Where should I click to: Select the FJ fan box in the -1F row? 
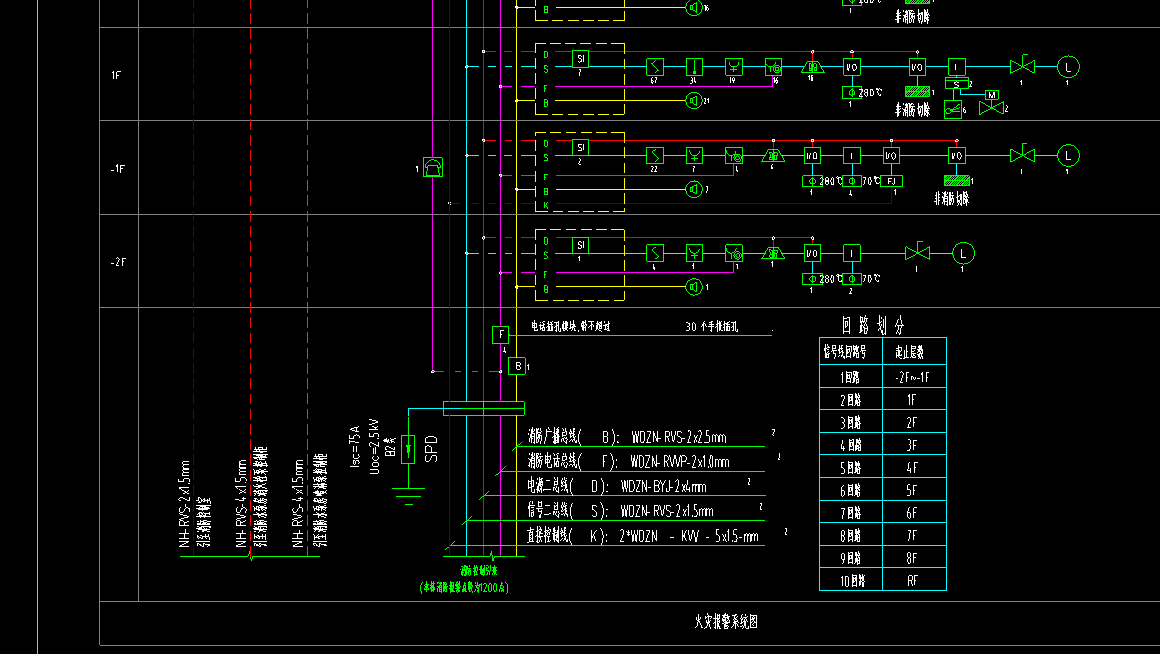pos(891,181)
